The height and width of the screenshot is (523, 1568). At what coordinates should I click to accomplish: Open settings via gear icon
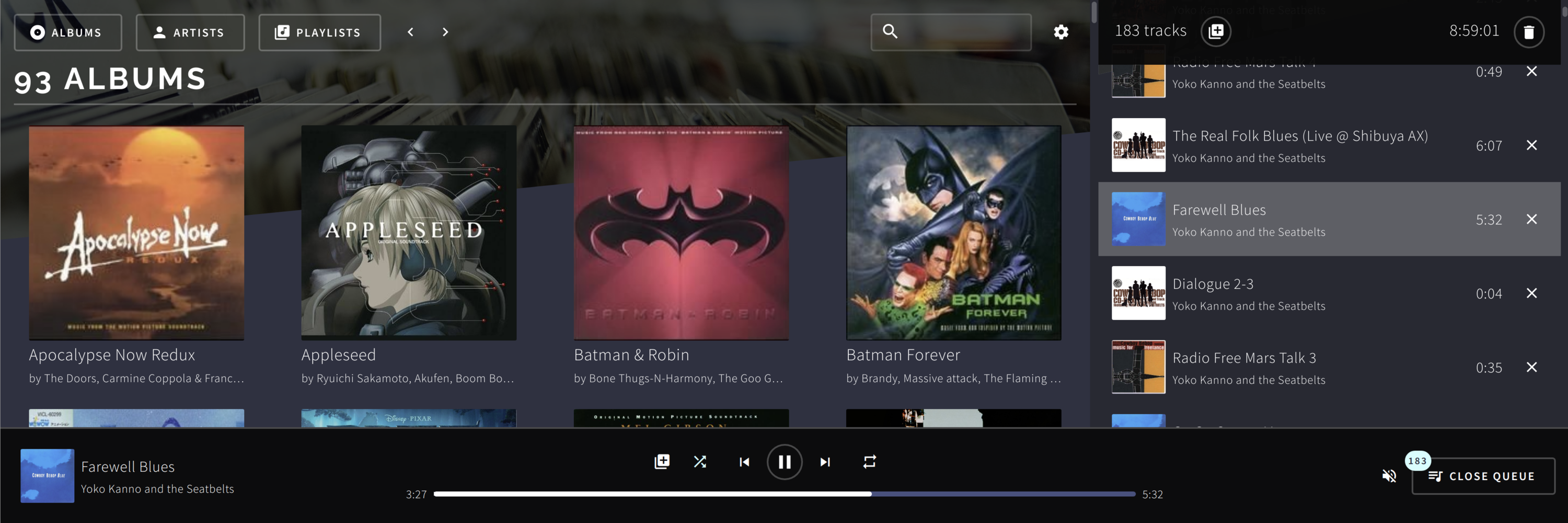tap(1061, 32)
